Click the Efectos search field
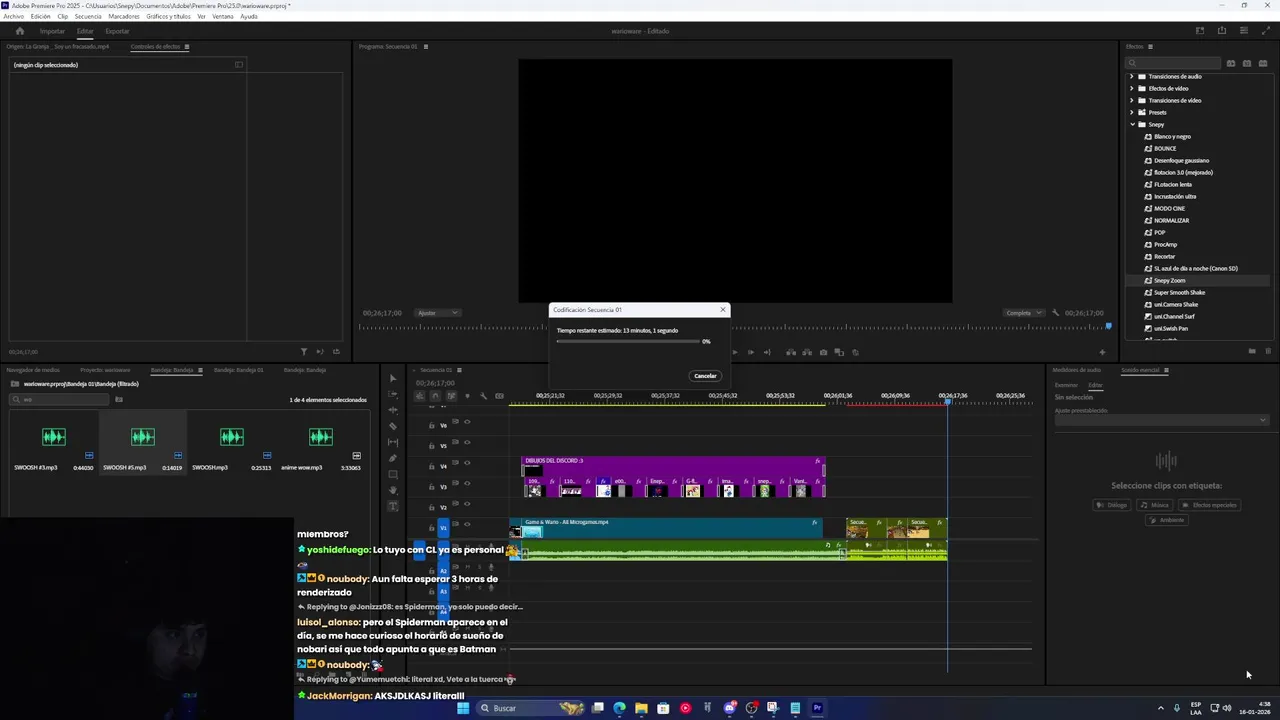Viewport: 1280px width, 720px height. [1172, 63]
